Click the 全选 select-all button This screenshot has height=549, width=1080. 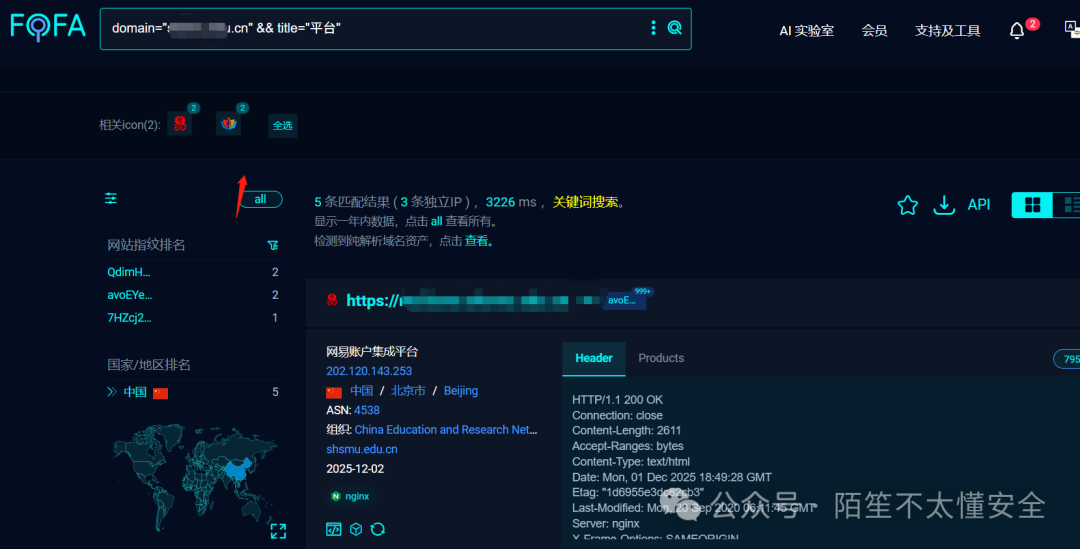282,125
